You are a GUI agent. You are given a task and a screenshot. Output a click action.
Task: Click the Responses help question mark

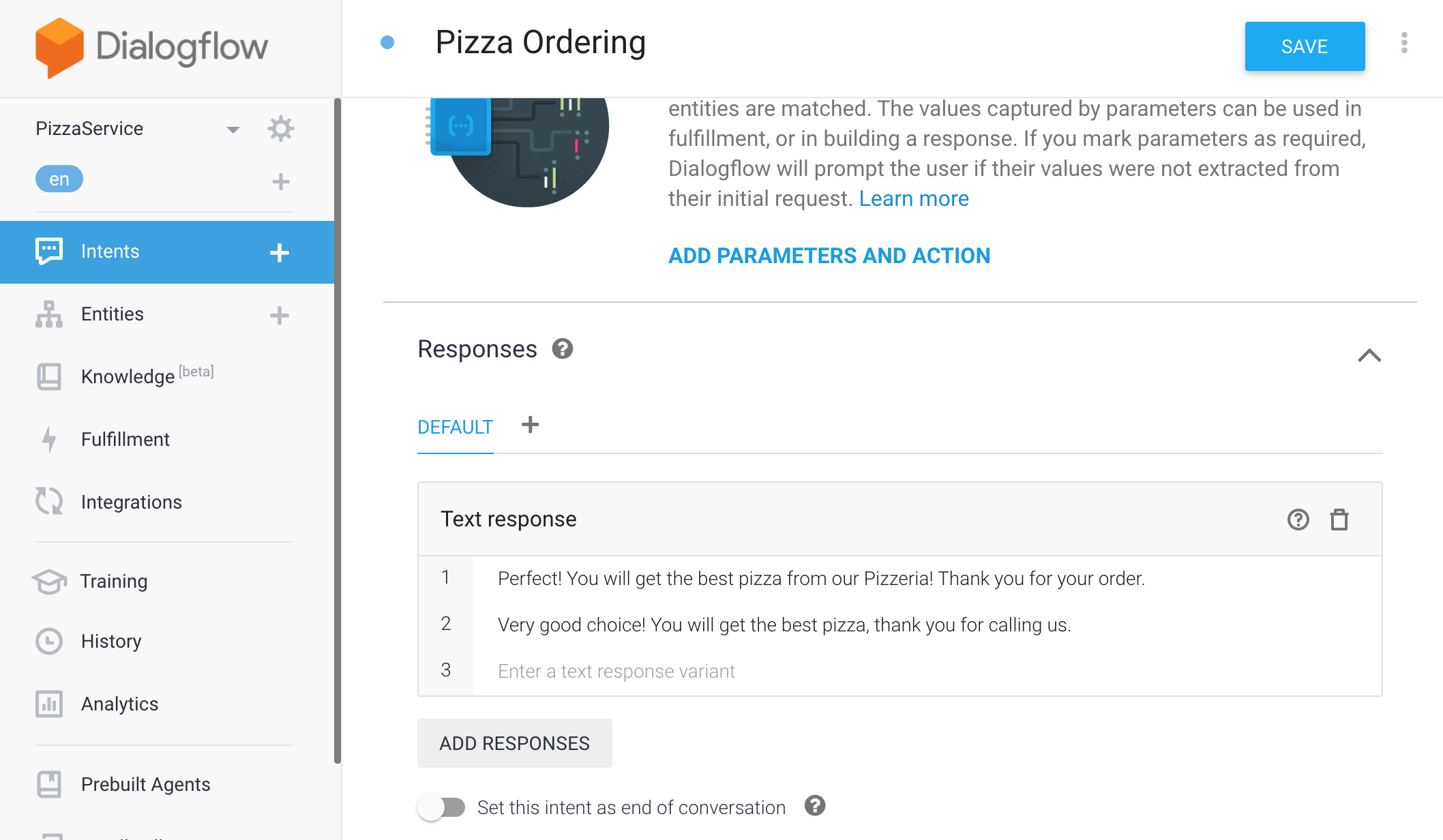(x=562, y=349)
